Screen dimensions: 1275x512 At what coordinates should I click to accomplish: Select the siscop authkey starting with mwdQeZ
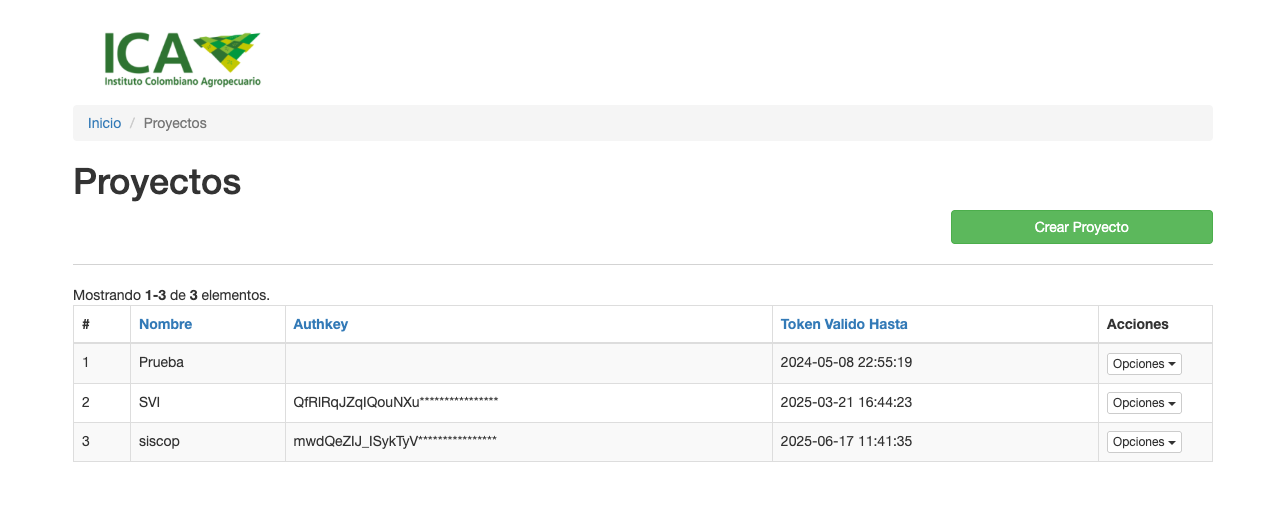click(x=394, y=441)
